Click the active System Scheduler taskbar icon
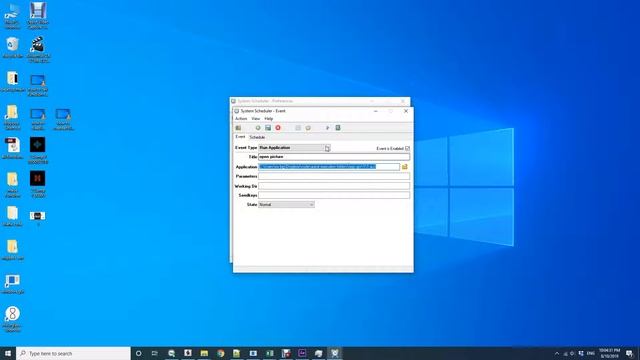The width and height of the screenshot is (640, 360). (x=335, y=353)
